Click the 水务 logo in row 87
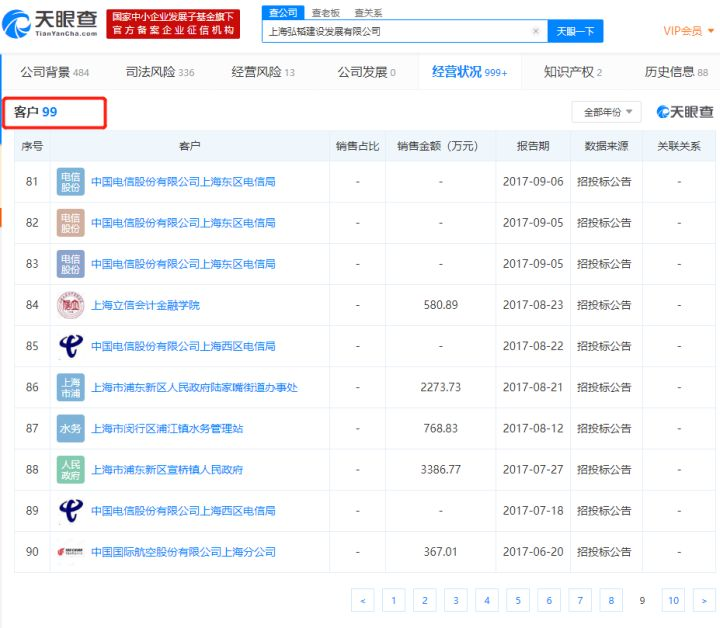The image size is (720, 628). (x=70, y=428)
